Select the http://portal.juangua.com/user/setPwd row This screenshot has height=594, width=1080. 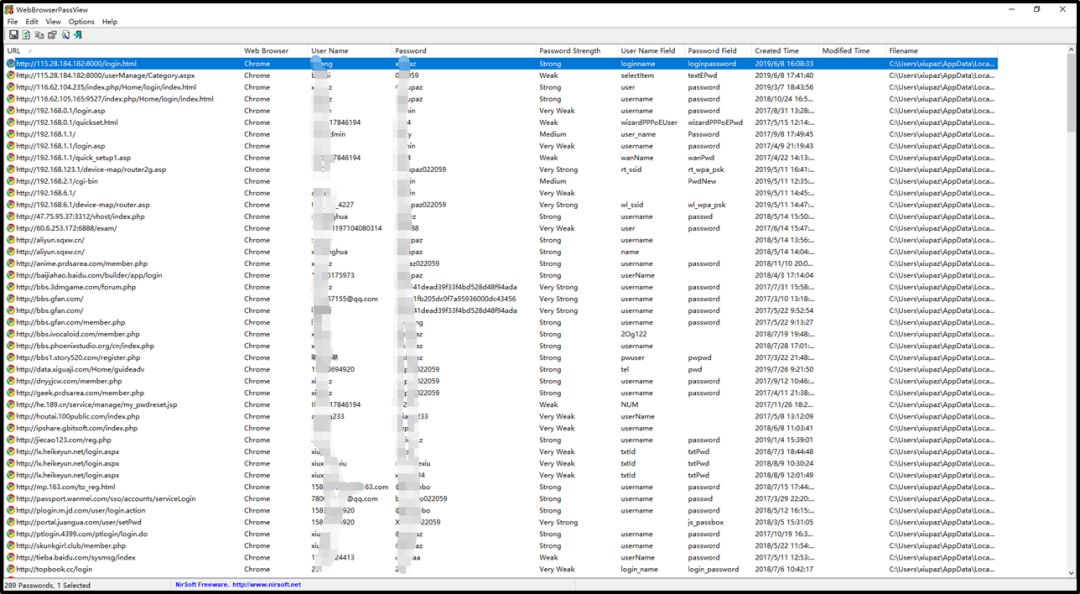pyautogui.click(x=501, y=522)
